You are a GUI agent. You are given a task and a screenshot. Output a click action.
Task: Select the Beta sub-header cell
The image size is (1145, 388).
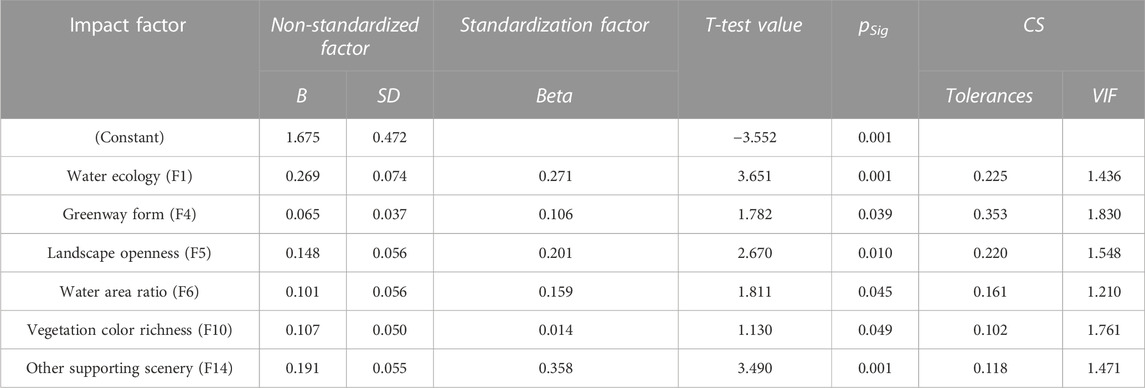click(x=554, y=96)
